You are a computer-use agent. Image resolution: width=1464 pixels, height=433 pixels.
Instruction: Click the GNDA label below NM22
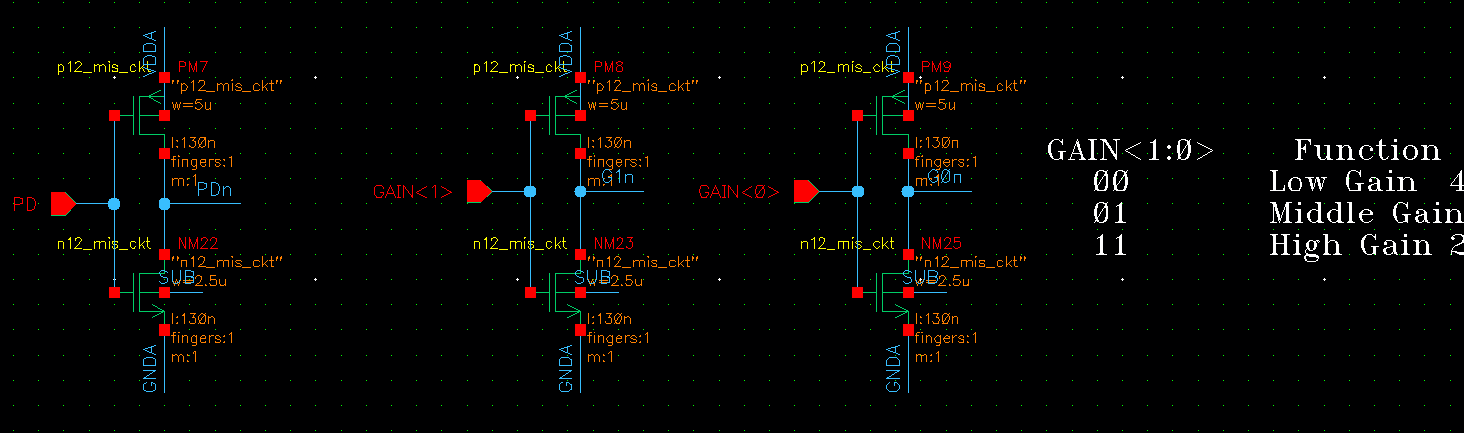tap(152, 368)
